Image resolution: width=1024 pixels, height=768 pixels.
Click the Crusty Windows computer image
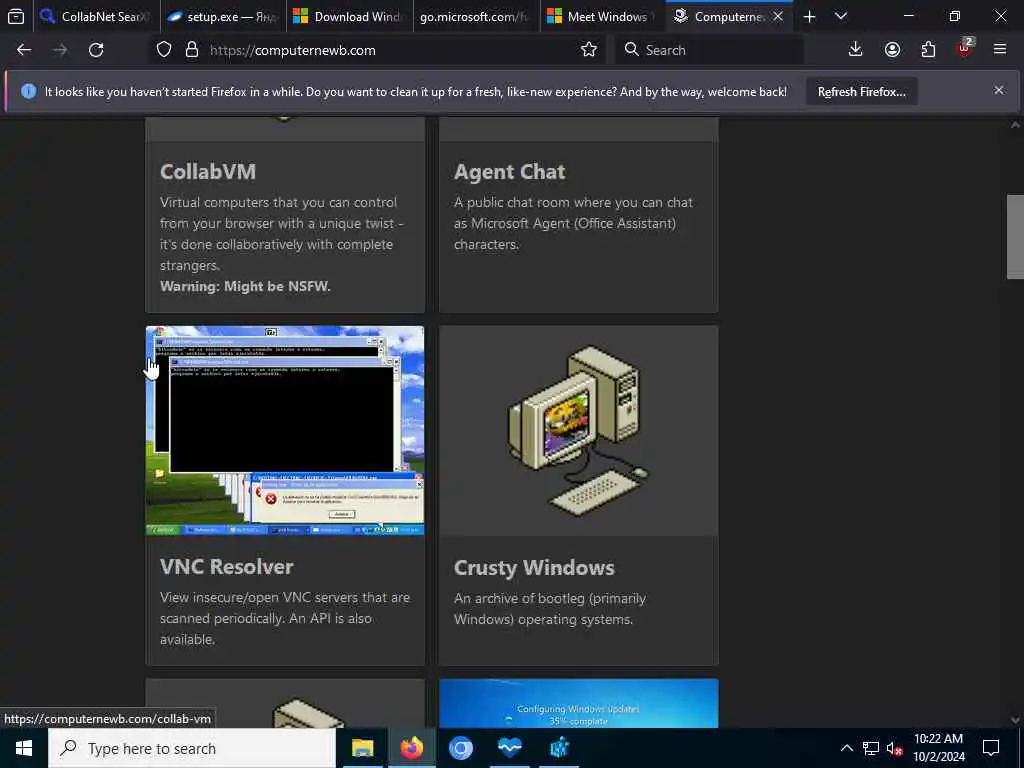point(579,430)
